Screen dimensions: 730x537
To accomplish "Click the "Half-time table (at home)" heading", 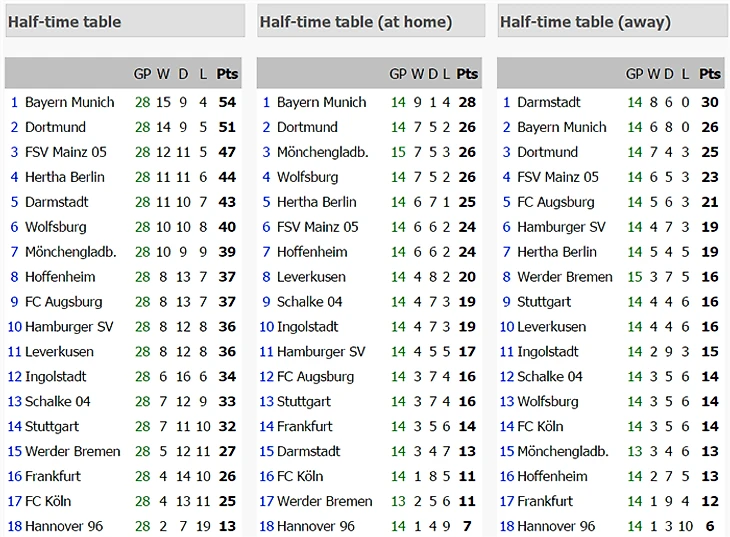I will click(x=355, y=22).
